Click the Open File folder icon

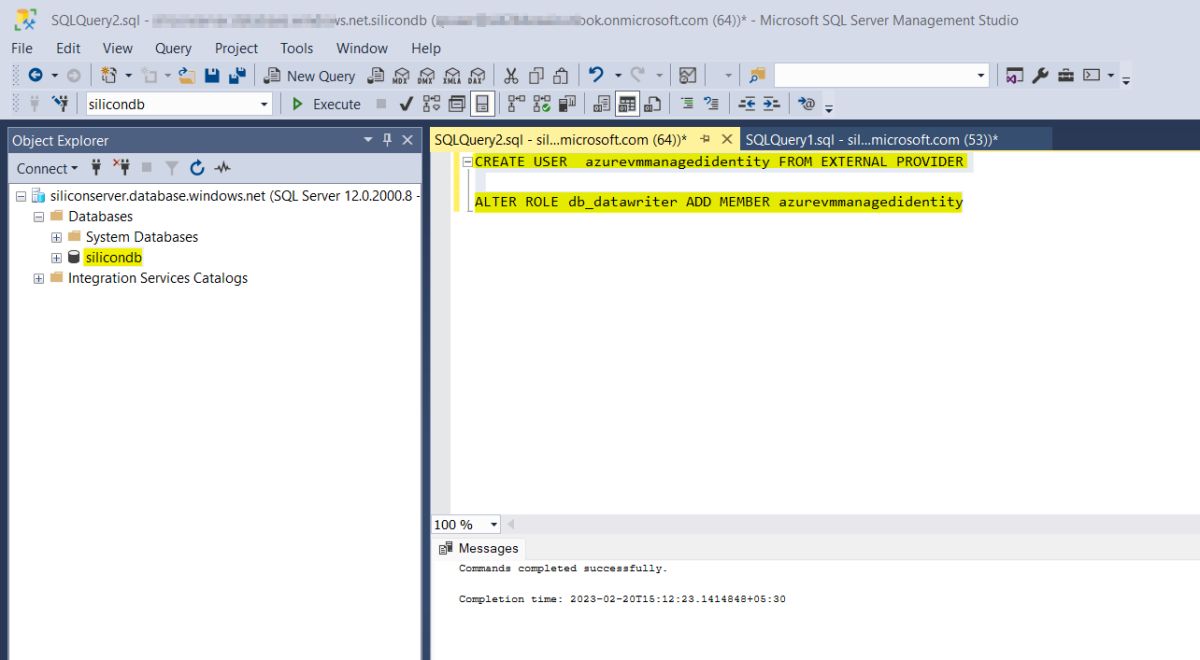coord(185,75)
